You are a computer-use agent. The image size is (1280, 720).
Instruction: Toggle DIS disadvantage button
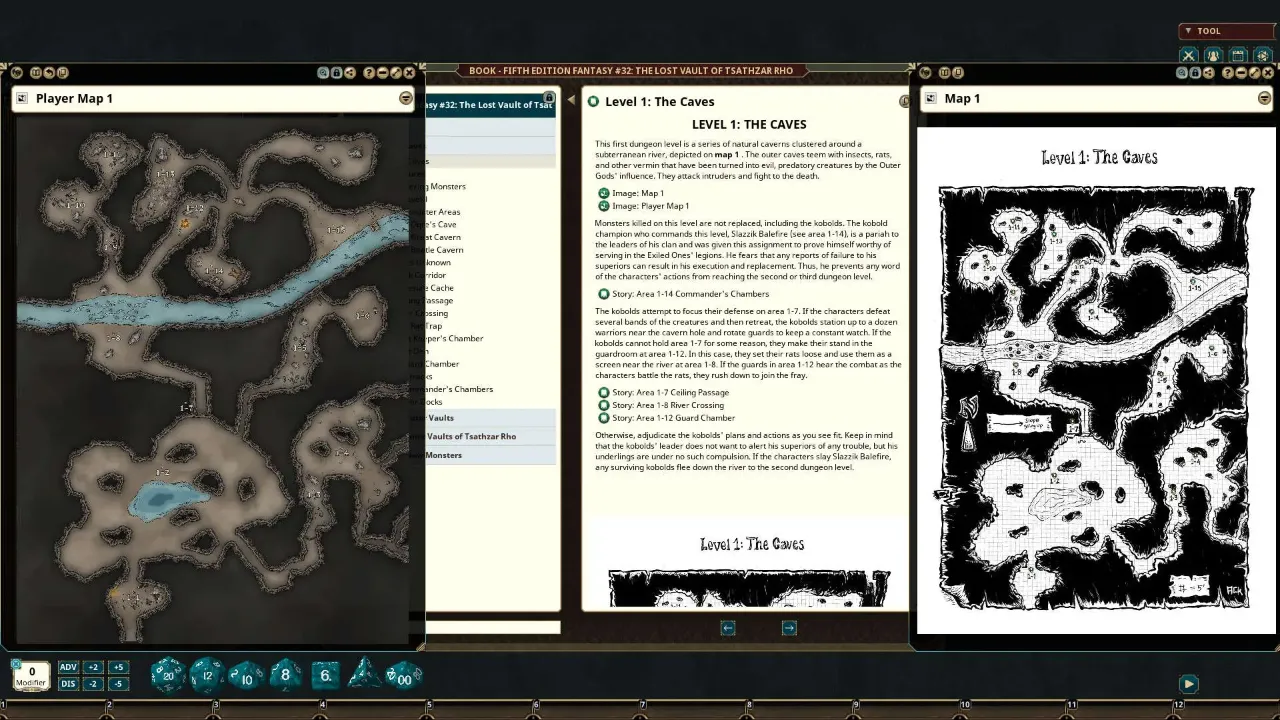(69, 684)
